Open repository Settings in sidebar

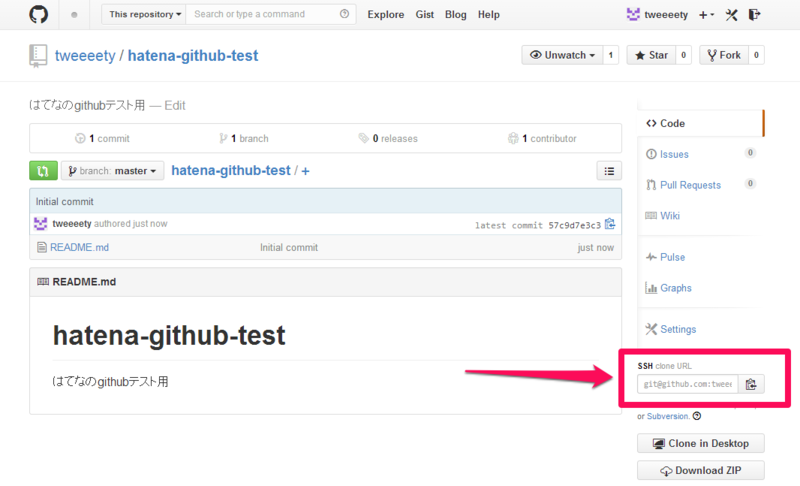click(x=678, y=329)
